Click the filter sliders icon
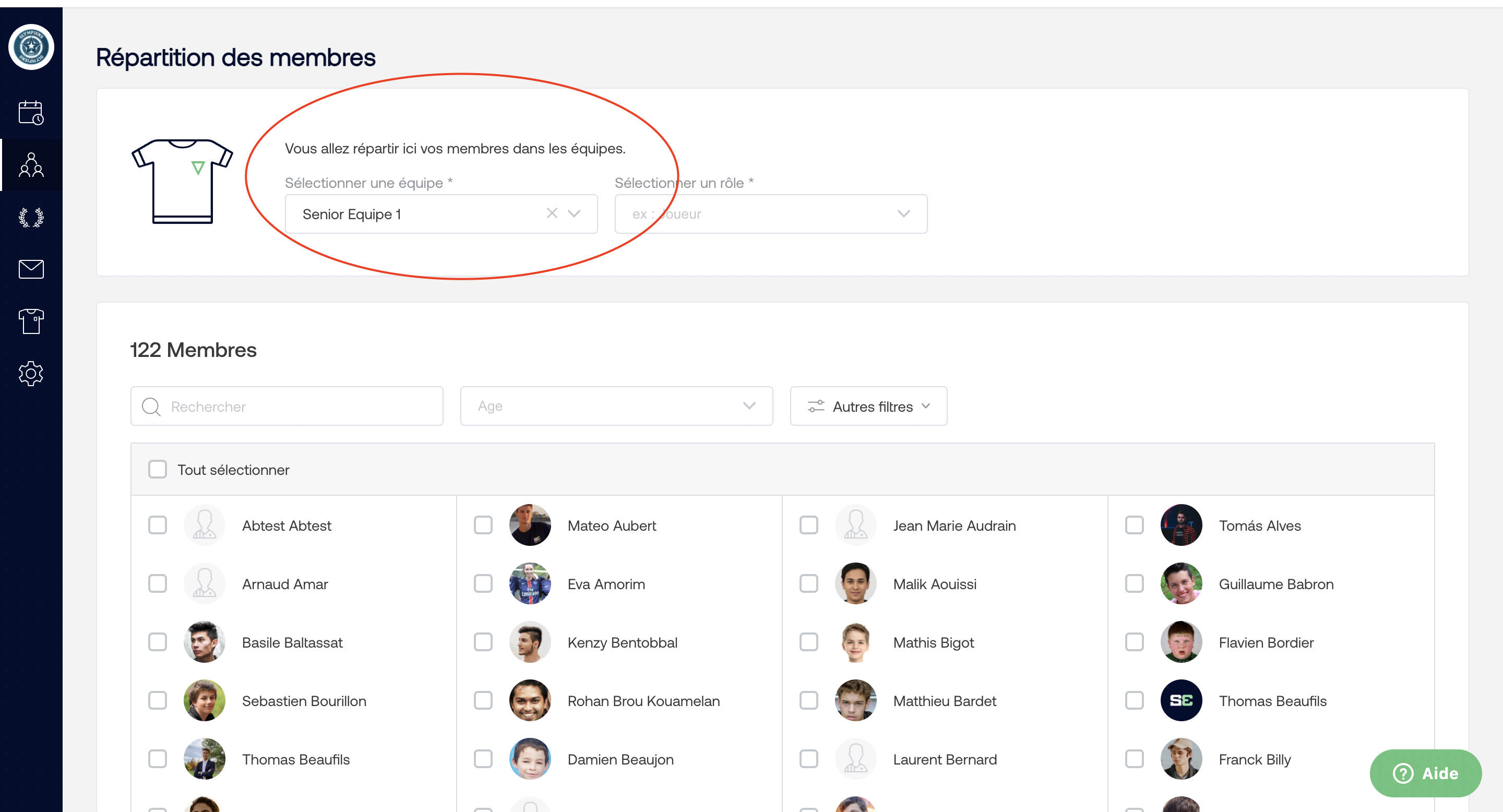Viewport: 1503px width, 812px height. pos(816,406)
